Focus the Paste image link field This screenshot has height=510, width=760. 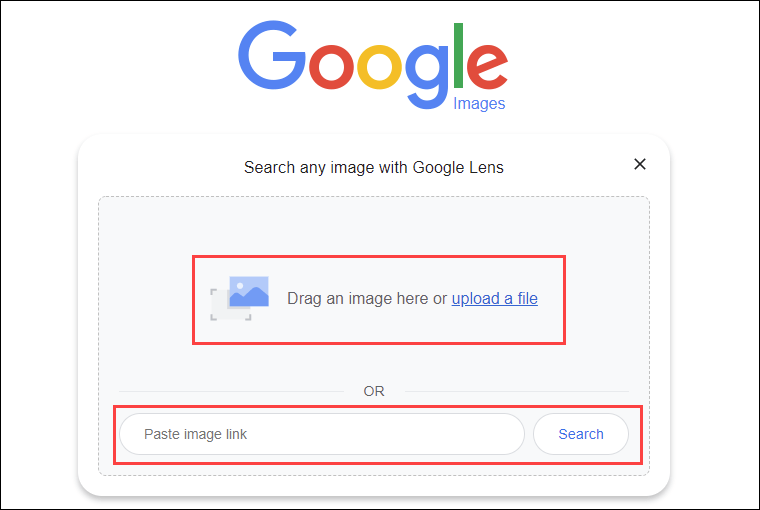(322, 434)
